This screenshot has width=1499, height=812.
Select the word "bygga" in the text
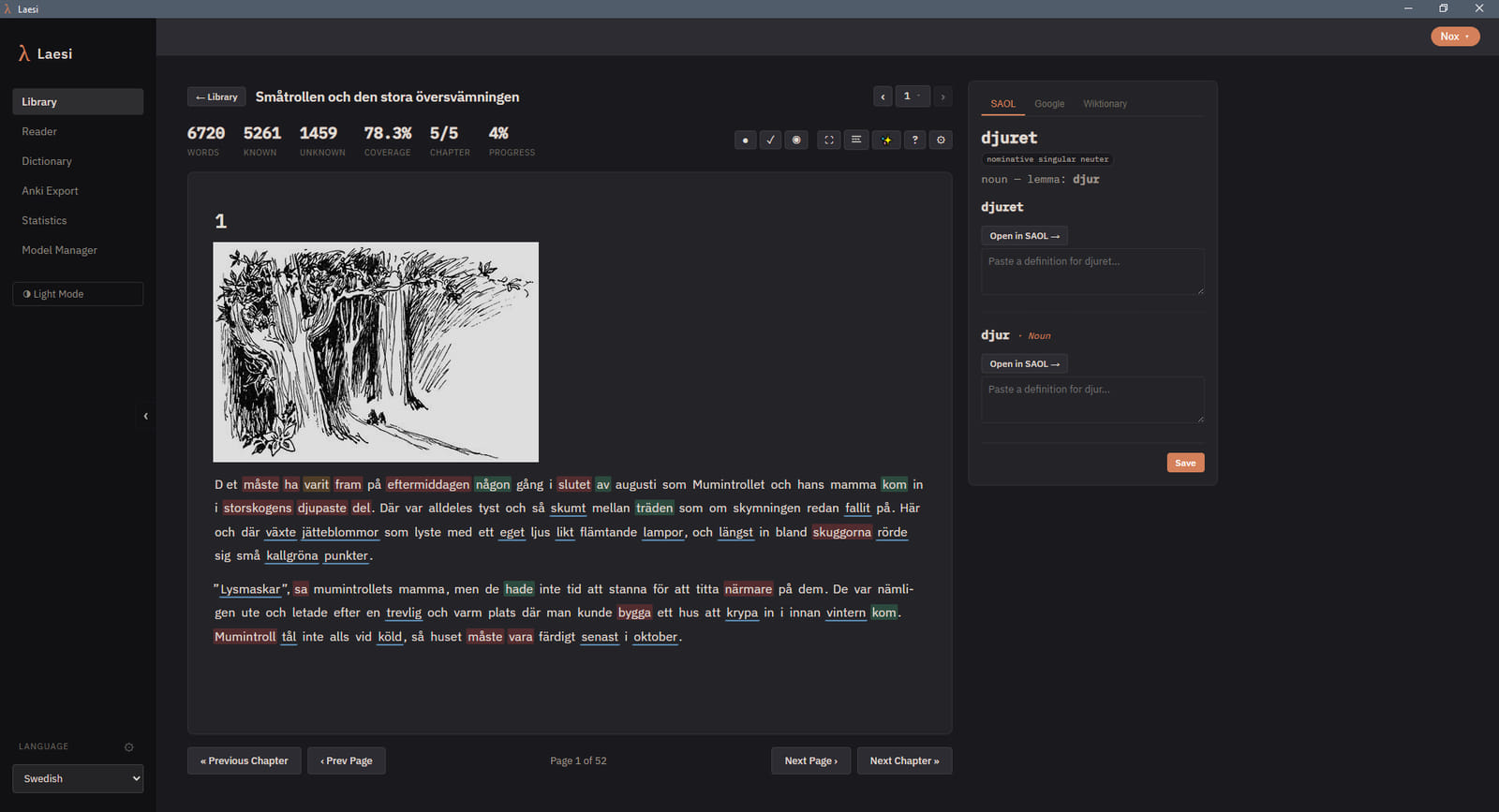(634, 613)
